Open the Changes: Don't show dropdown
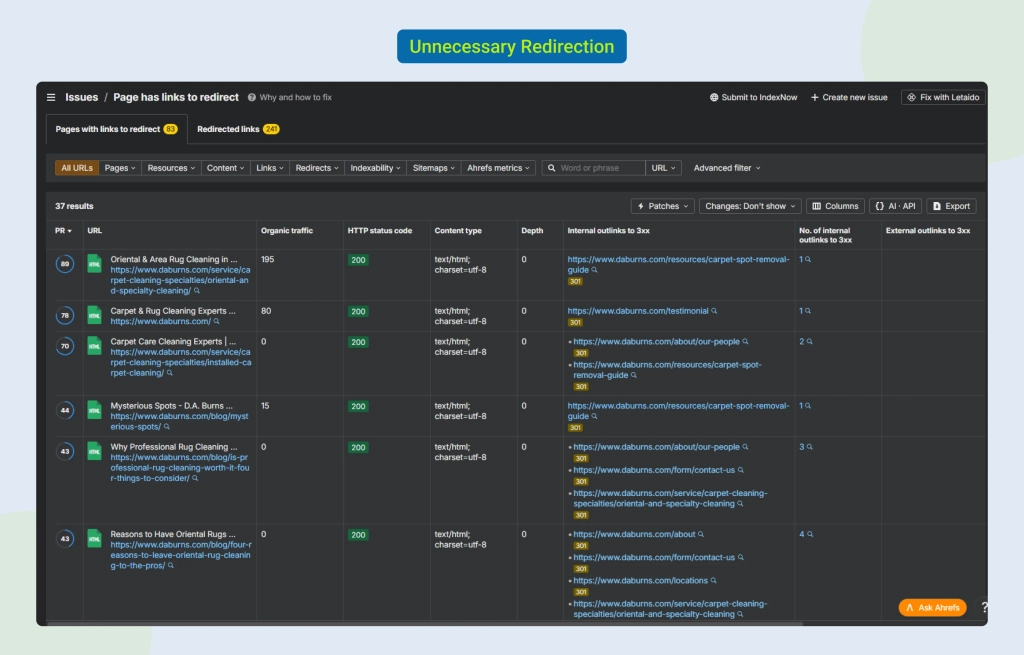The width and height of the screenshot is (1024, 655). click(751, 206)
